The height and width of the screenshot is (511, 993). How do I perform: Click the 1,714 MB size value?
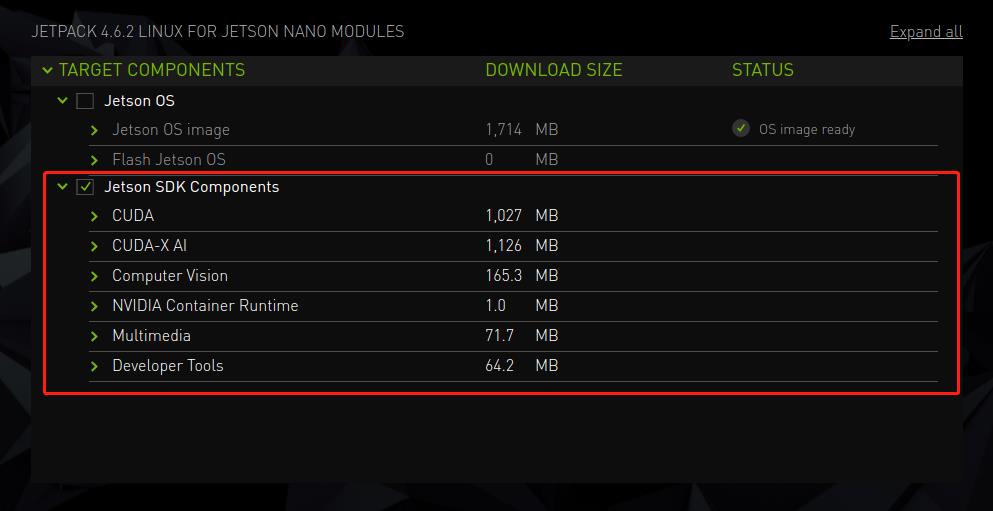tap(522, 130)
